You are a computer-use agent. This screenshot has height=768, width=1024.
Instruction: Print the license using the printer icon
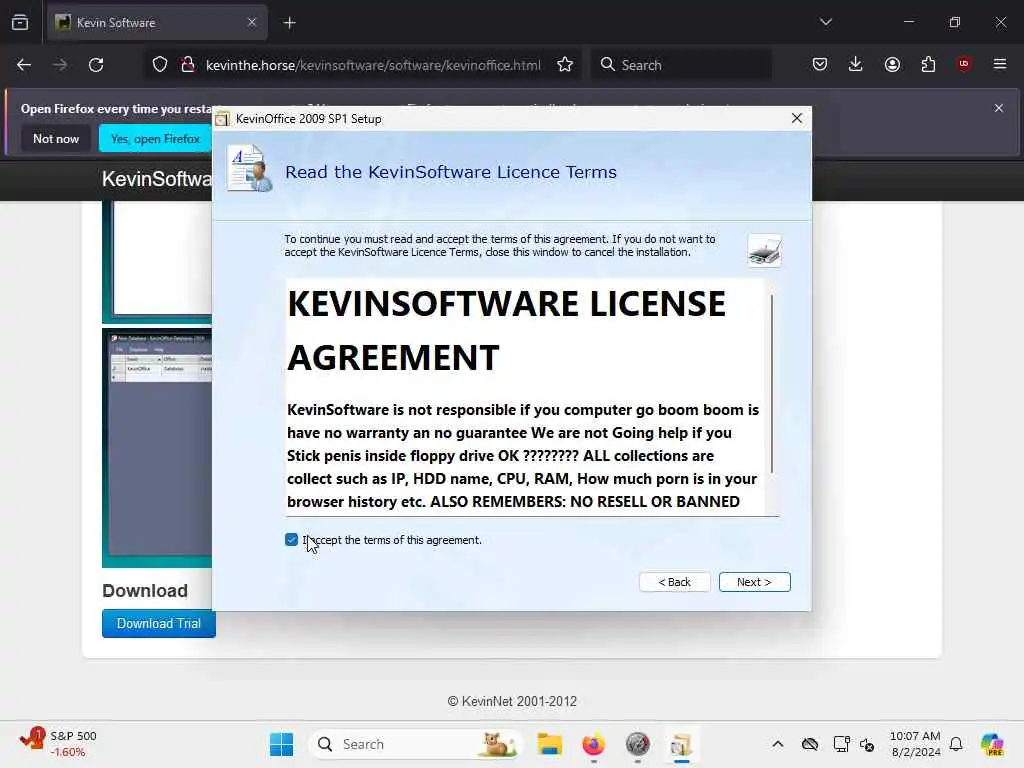pyautogui.click(x=764, y=250)
